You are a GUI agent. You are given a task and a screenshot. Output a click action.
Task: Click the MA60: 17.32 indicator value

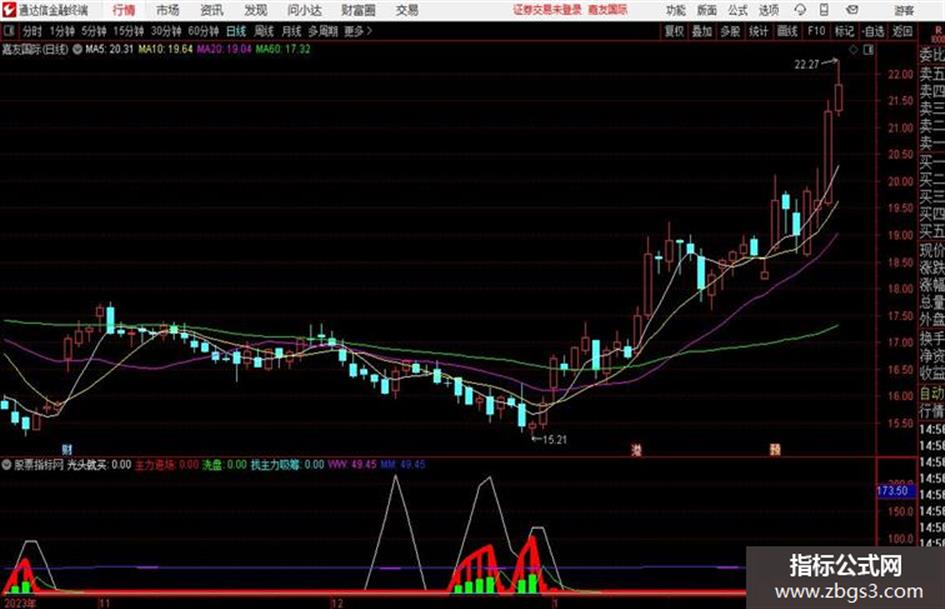(283, 49)
